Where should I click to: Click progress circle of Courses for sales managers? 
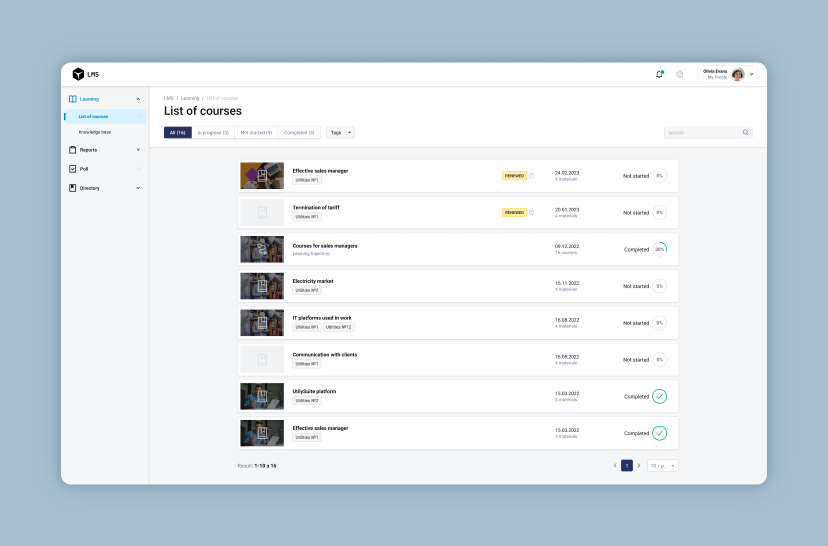click(659, 249)
